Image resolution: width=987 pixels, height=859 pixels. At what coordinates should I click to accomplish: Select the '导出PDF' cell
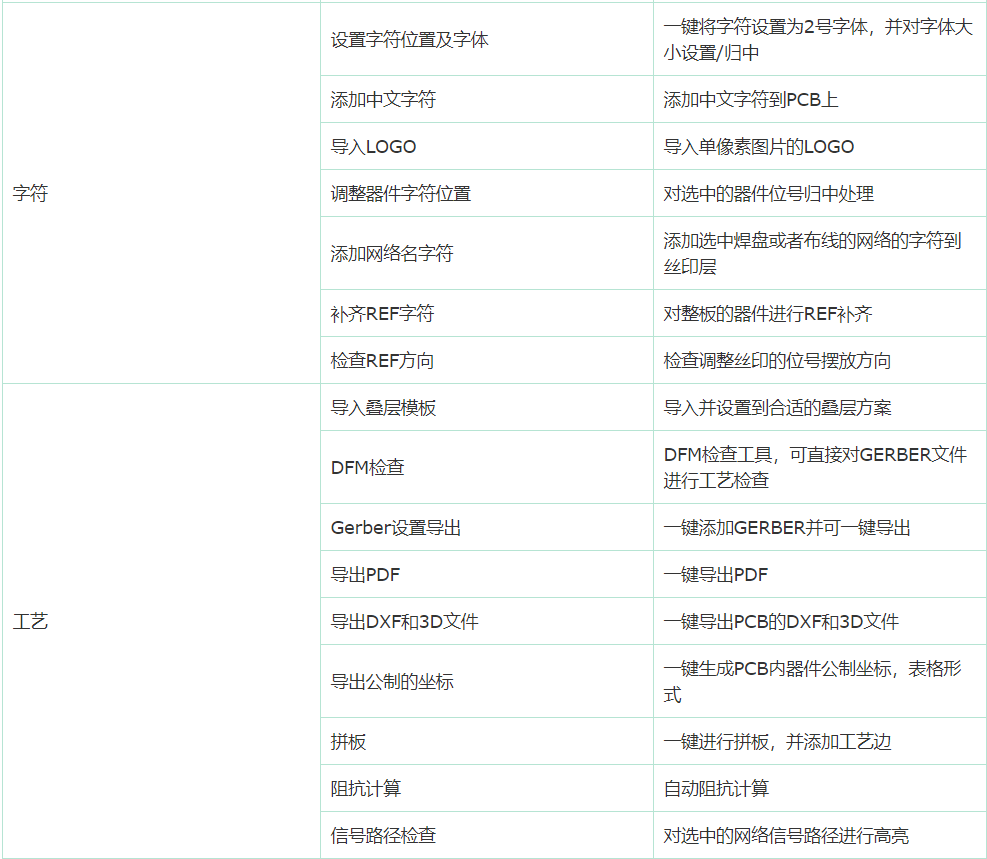487,574
